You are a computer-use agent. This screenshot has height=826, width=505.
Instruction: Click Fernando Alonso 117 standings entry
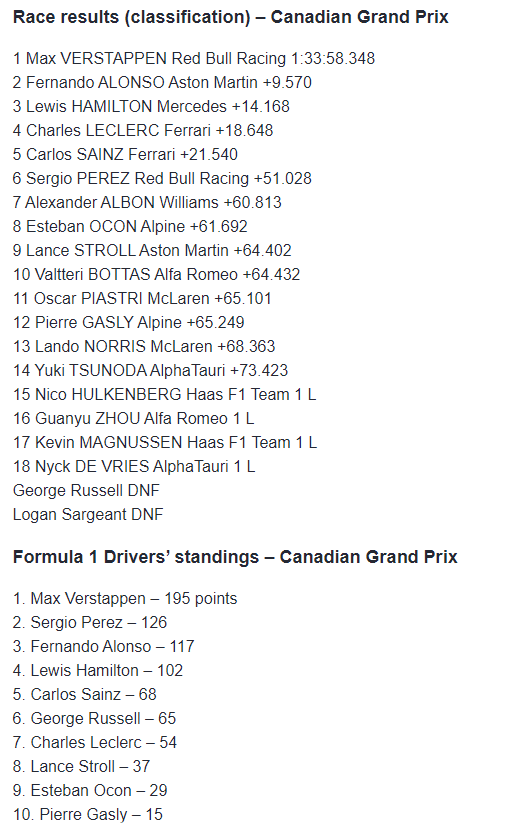click(104, 646)
